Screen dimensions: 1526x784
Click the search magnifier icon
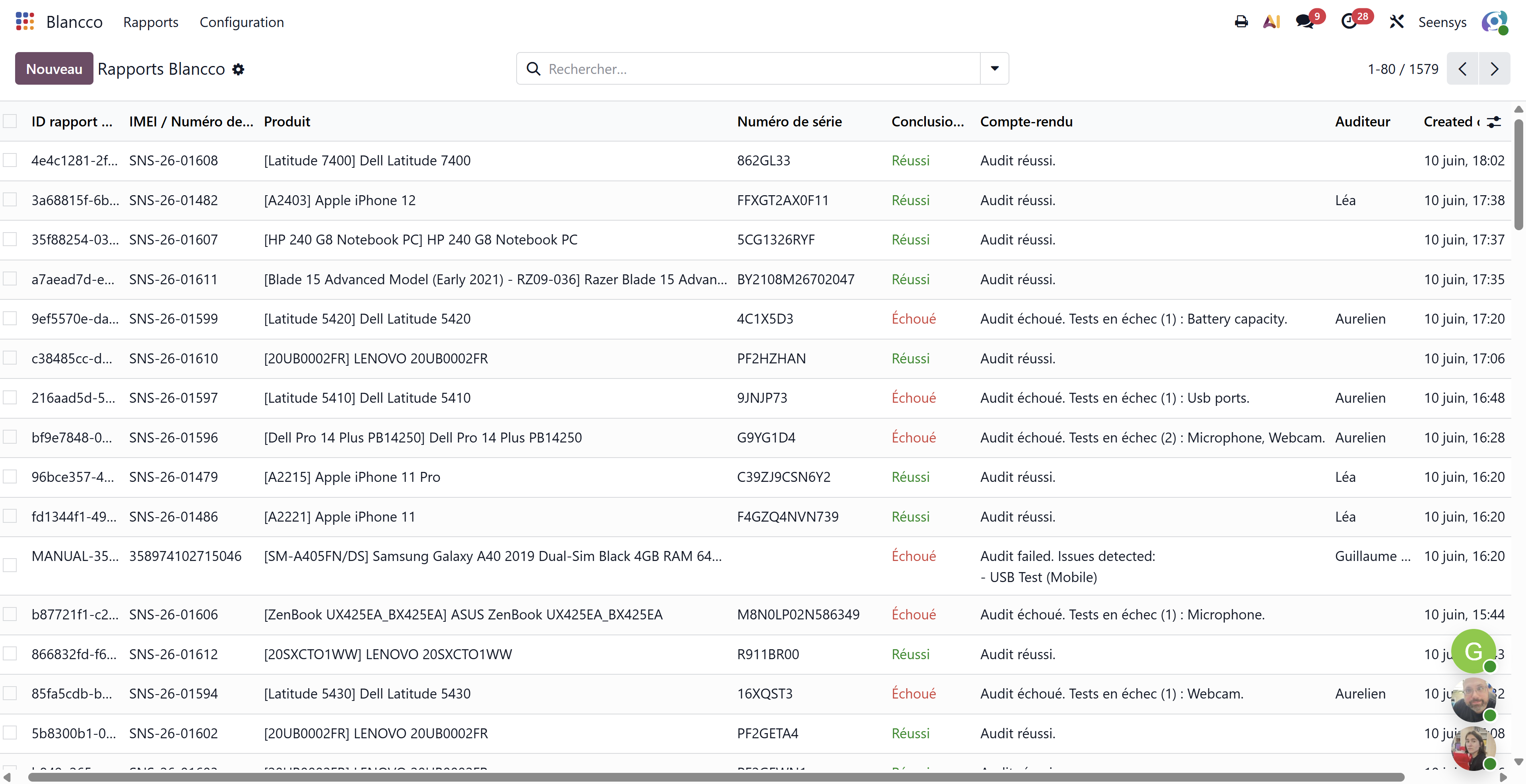[533, 69]
